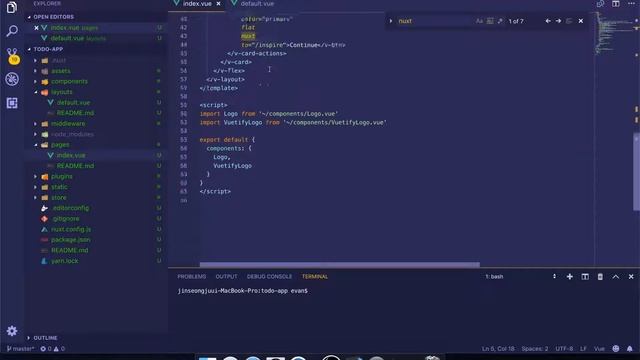Open the .editorconfig file

pyautogui.click(x=70, y=208)
